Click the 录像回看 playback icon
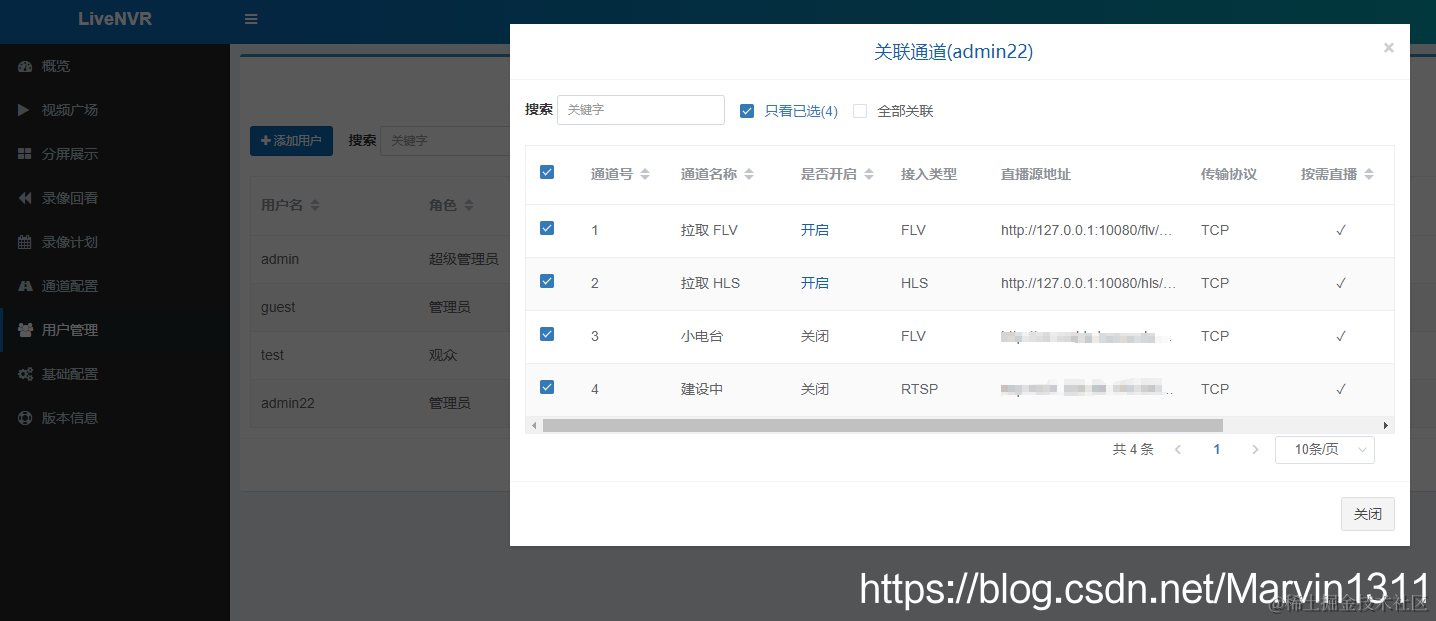The height and width of the screenshot is (621, 1436). (23, 198)
